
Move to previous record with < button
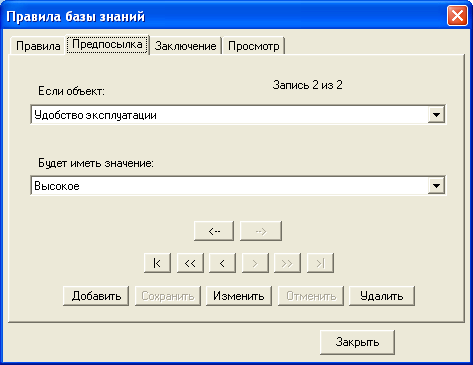click(222, 263)
